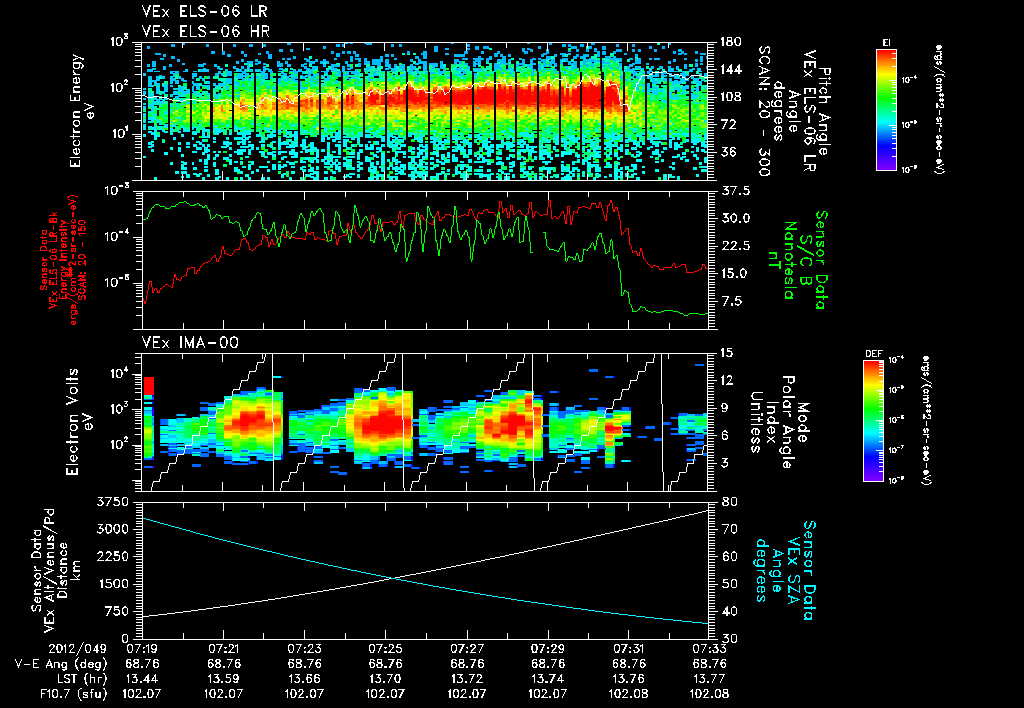The height and width of the screenshot is (708, 1024).
Task: Click the '144' pitch angle tick label
Action: (x=731, y=69)
